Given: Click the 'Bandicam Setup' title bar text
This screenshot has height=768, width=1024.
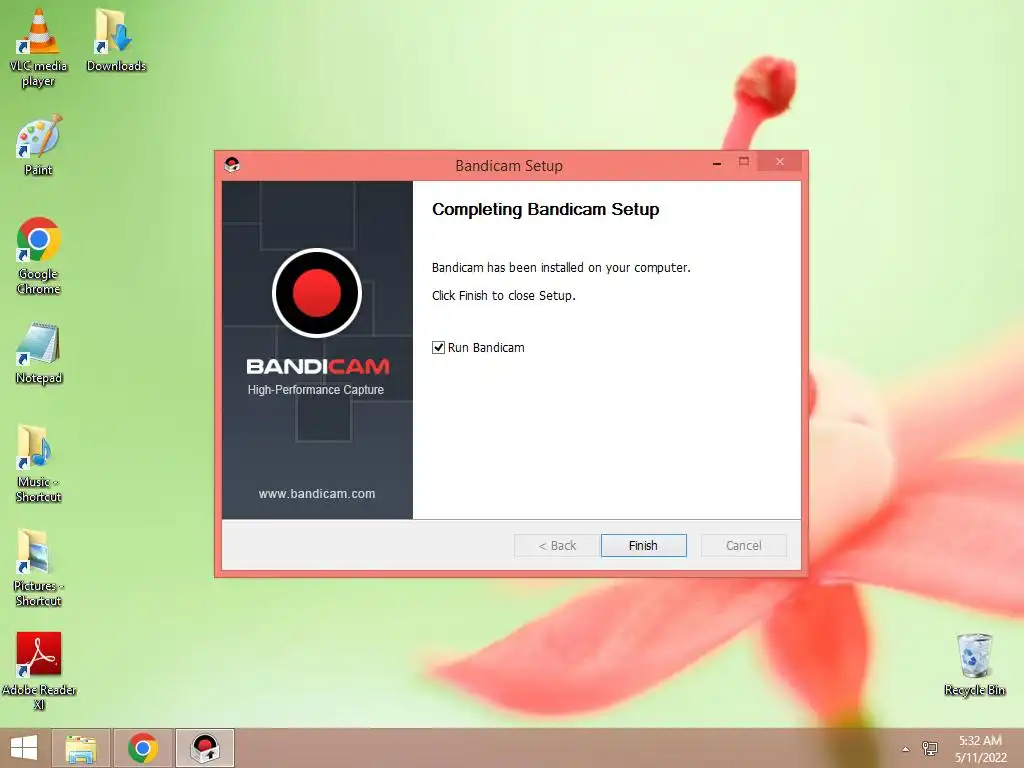Looking at the screenshot, I should [509, 166].
